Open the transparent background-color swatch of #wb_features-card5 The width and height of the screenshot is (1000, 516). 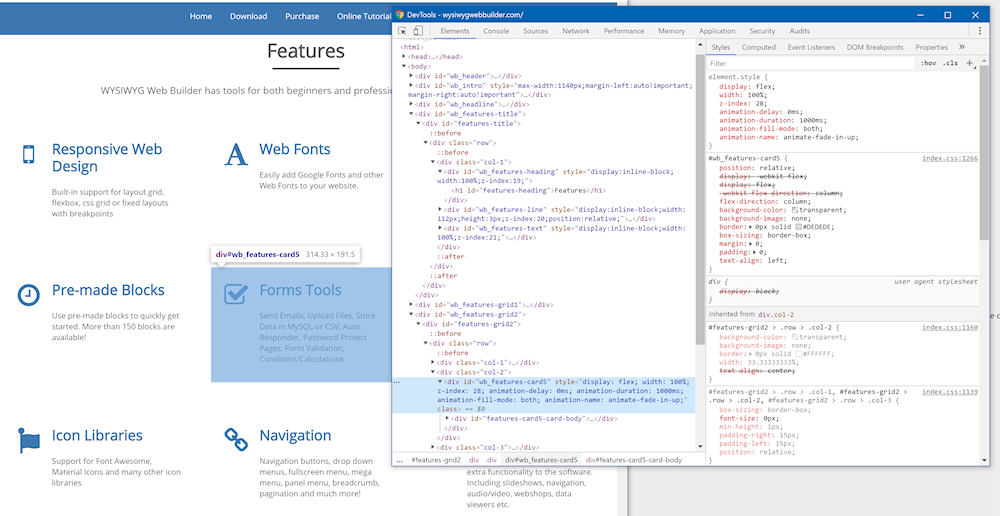tap(795, 210)
